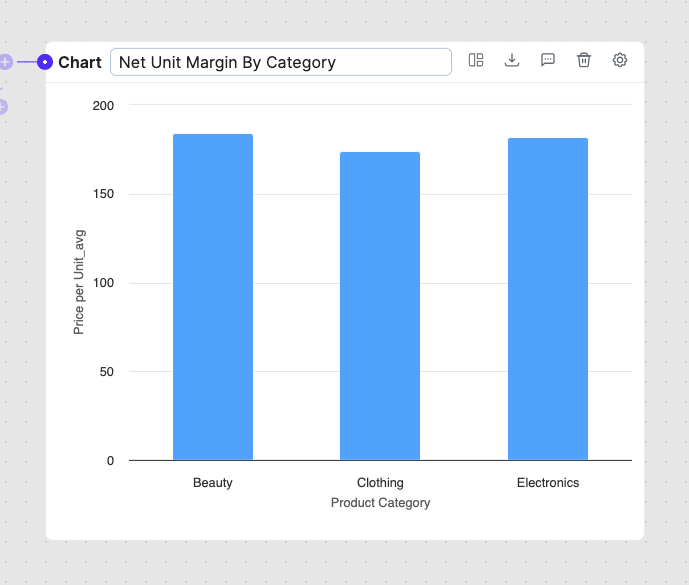Delete the chart with the trash icon
This screenshot has width=689, height=585.
tap(584, 60)
